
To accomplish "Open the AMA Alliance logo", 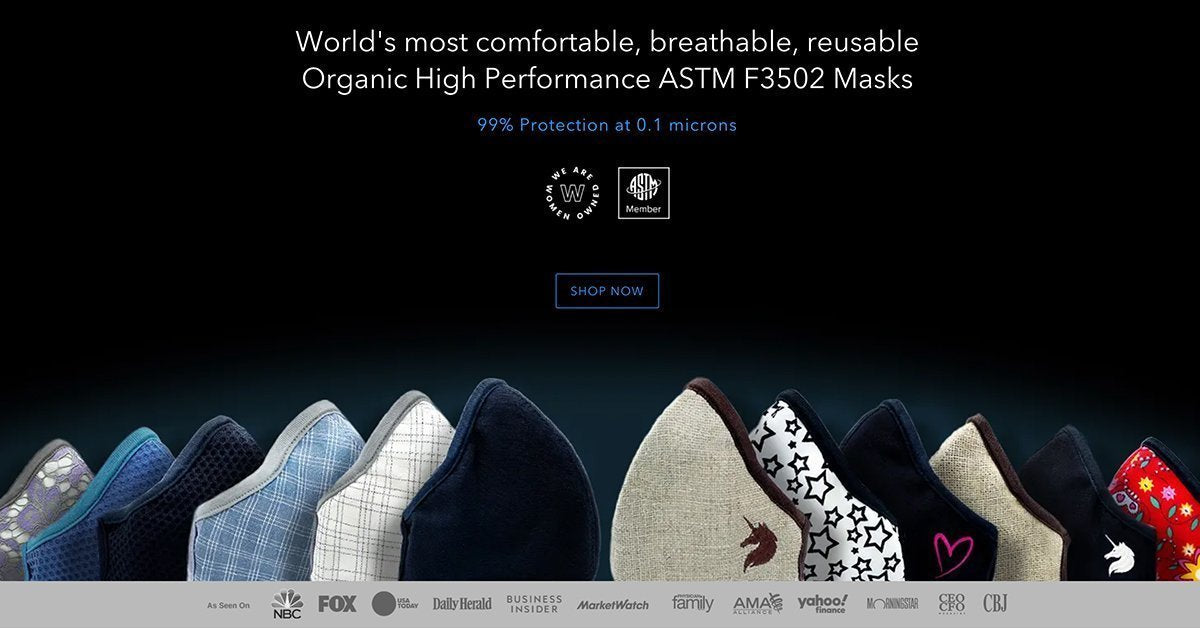I will [758, 604].
